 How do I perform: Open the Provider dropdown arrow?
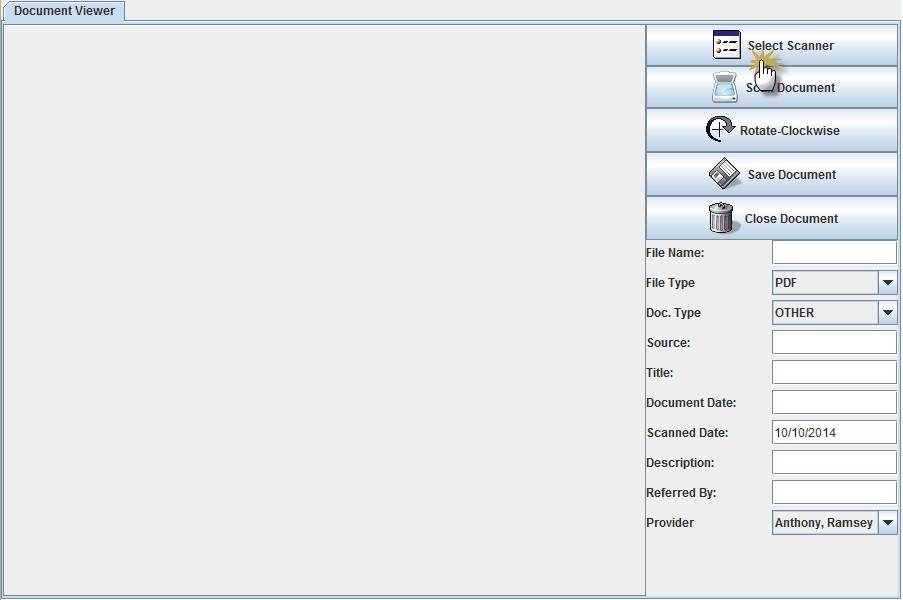point(888,523)
